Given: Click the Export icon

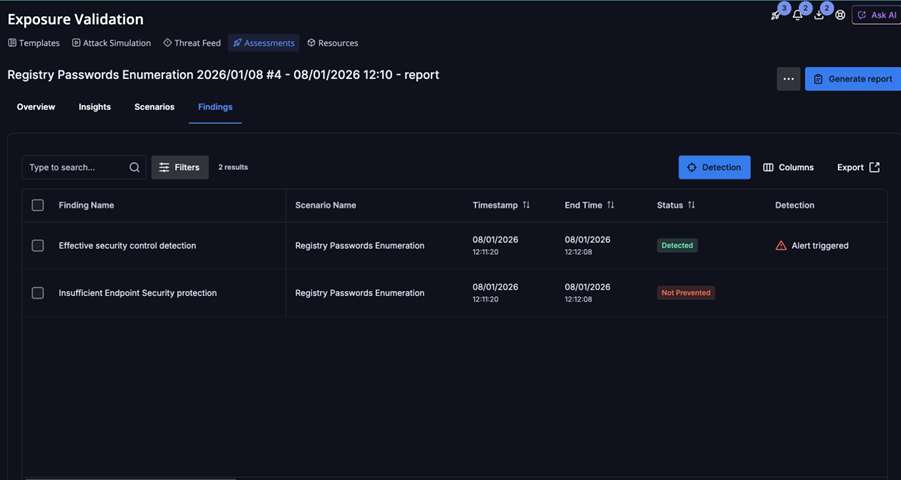Looking at the screenshot, I should (874, 168).
